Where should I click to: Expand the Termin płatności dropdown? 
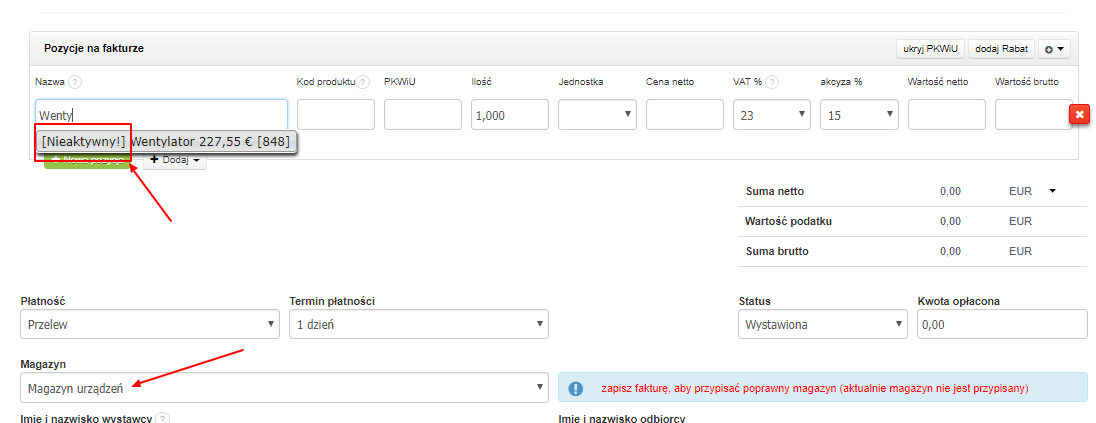(418, 324)
